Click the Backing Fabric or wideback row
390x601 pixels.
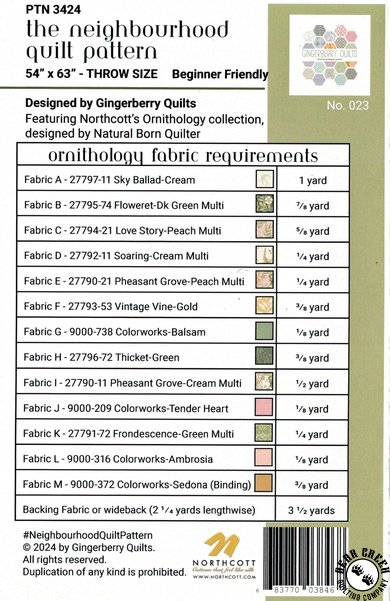point(182,509)
